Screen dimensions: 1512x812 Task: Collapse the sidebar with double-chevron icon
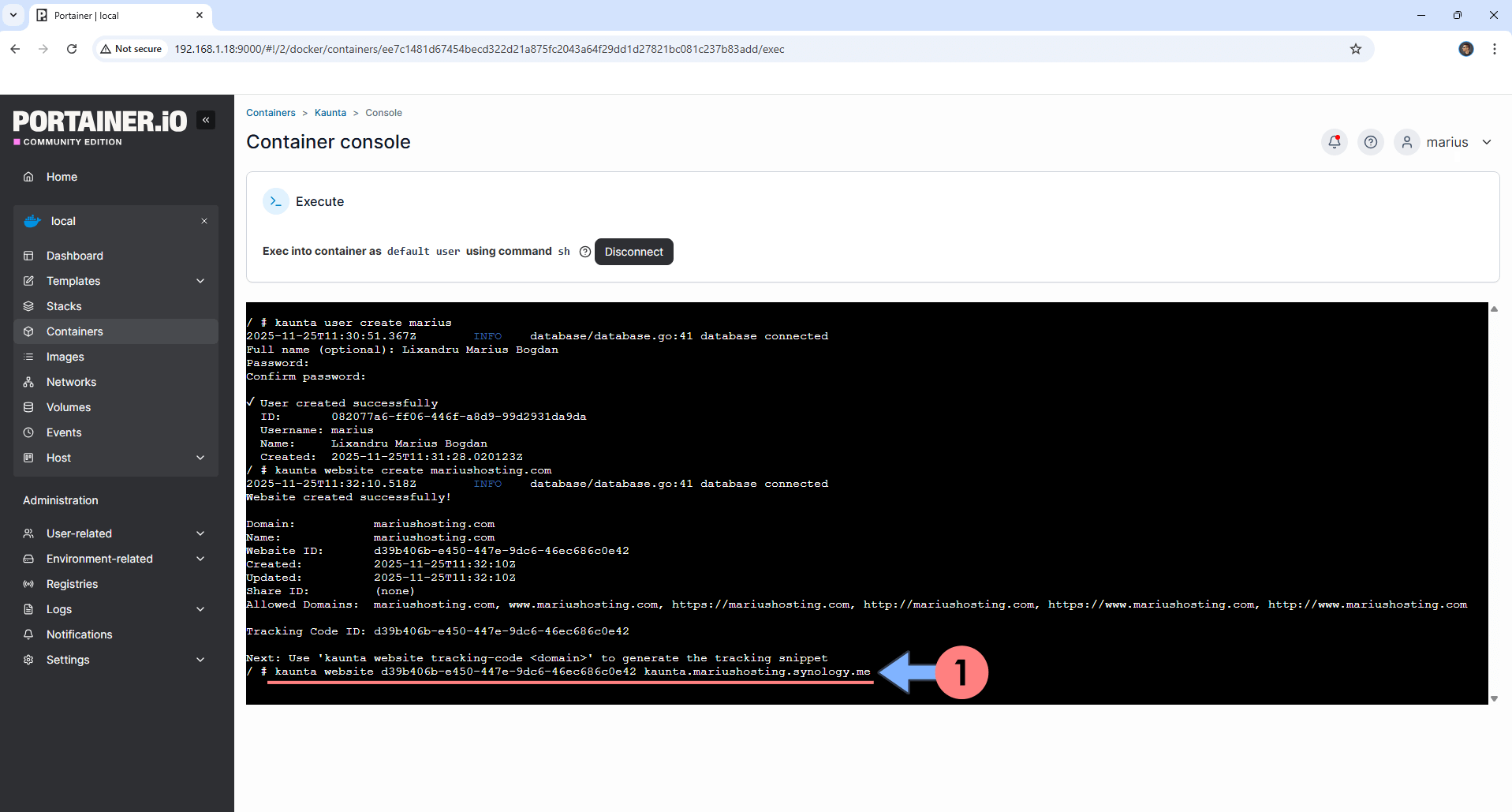coord(206,120)
